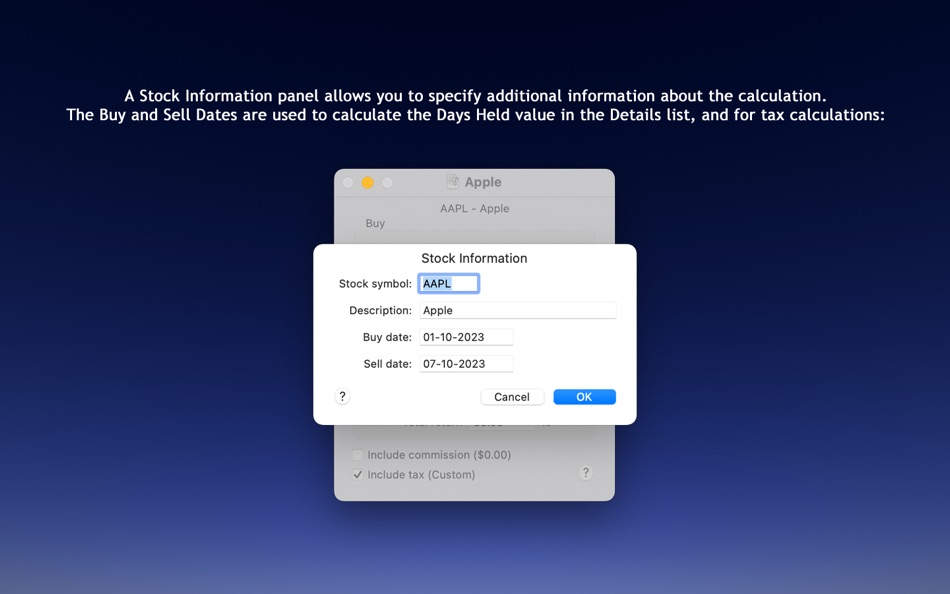Image resolution: width=950 pixels, height=594 pixels.
Task: Click the Buy date field 01-10-2023
Action: click(x=466, y=337)
